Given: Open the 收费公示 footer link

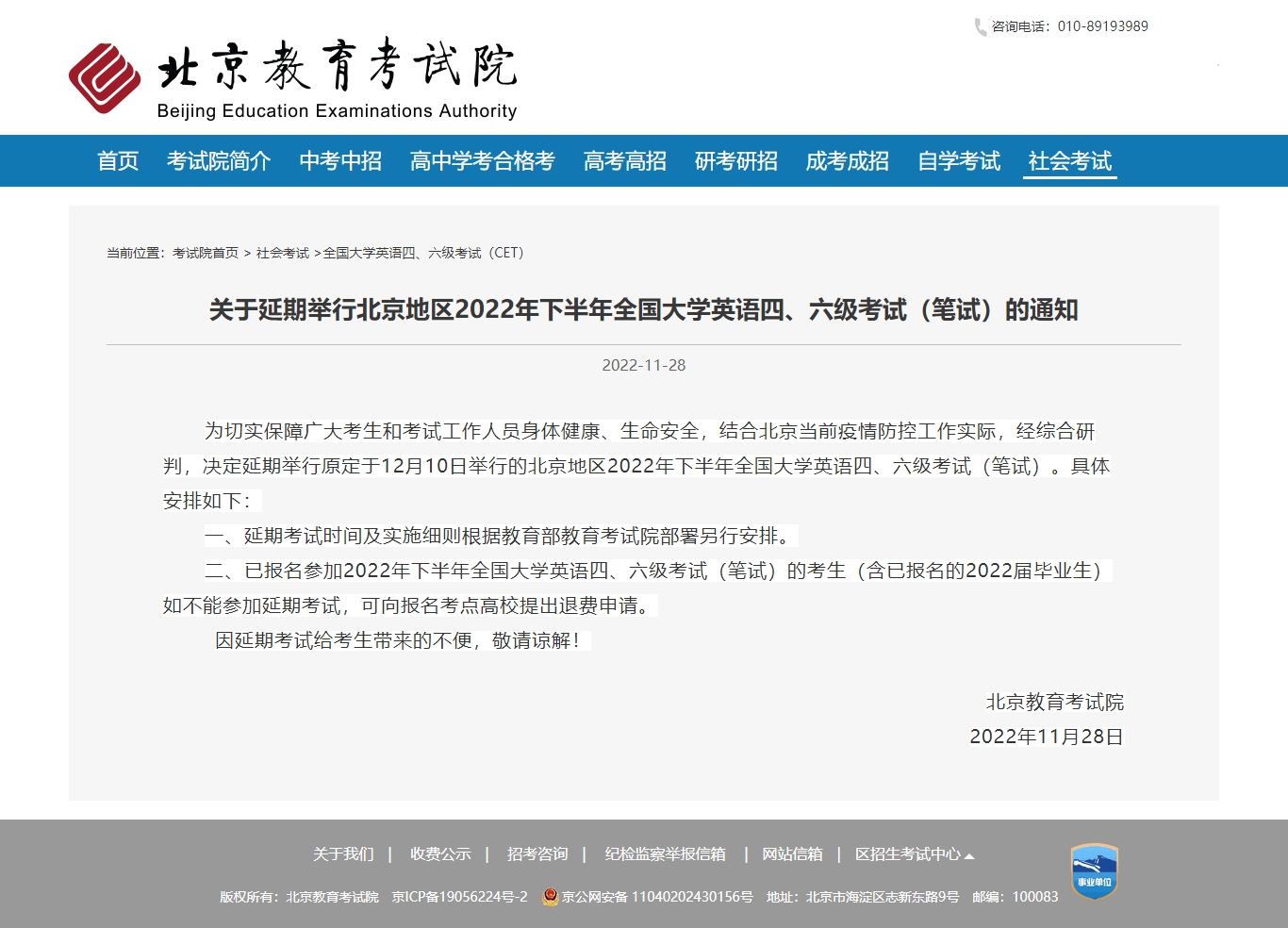Looking at the screenshot, I should (x=440, y=854).
